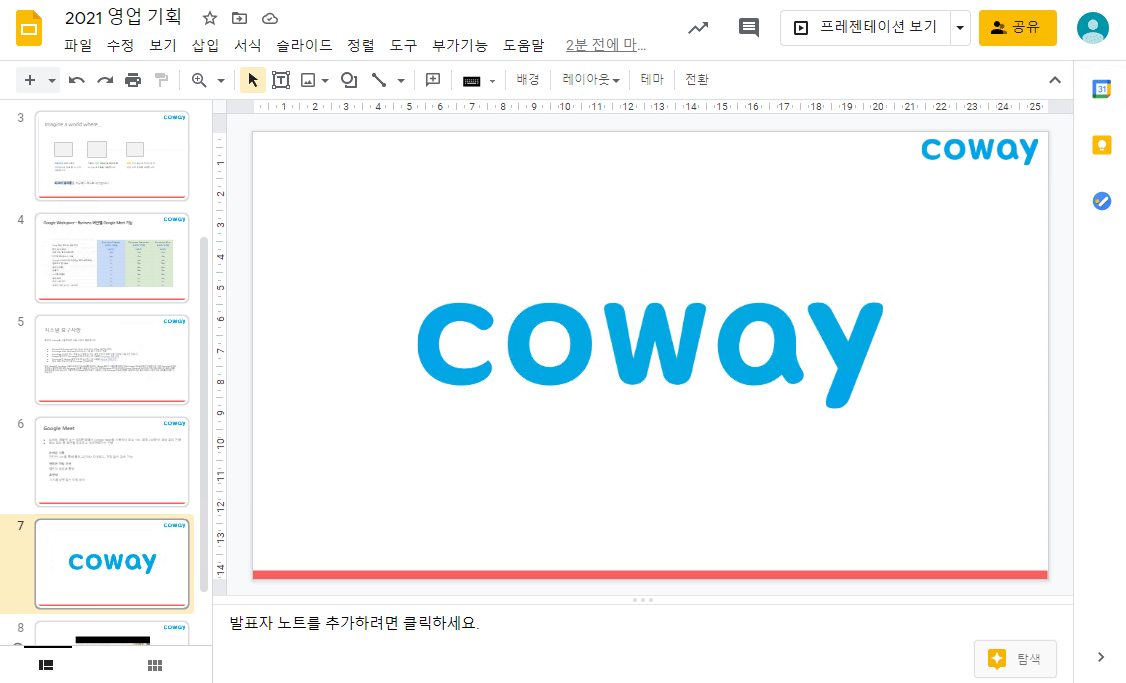
Task: Click the Google Slides home icon
Action: (29, 29)
